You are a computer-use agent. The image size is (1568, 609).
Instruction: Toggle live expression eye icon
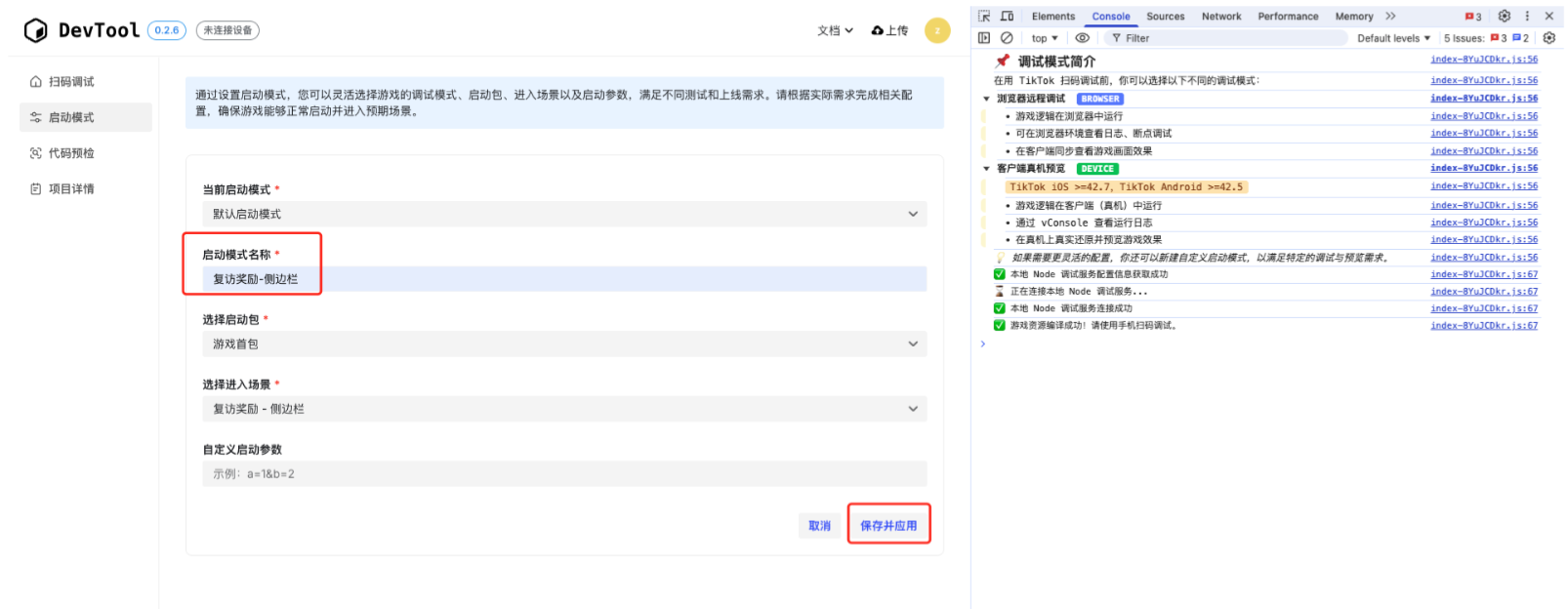pos(1082,38)
